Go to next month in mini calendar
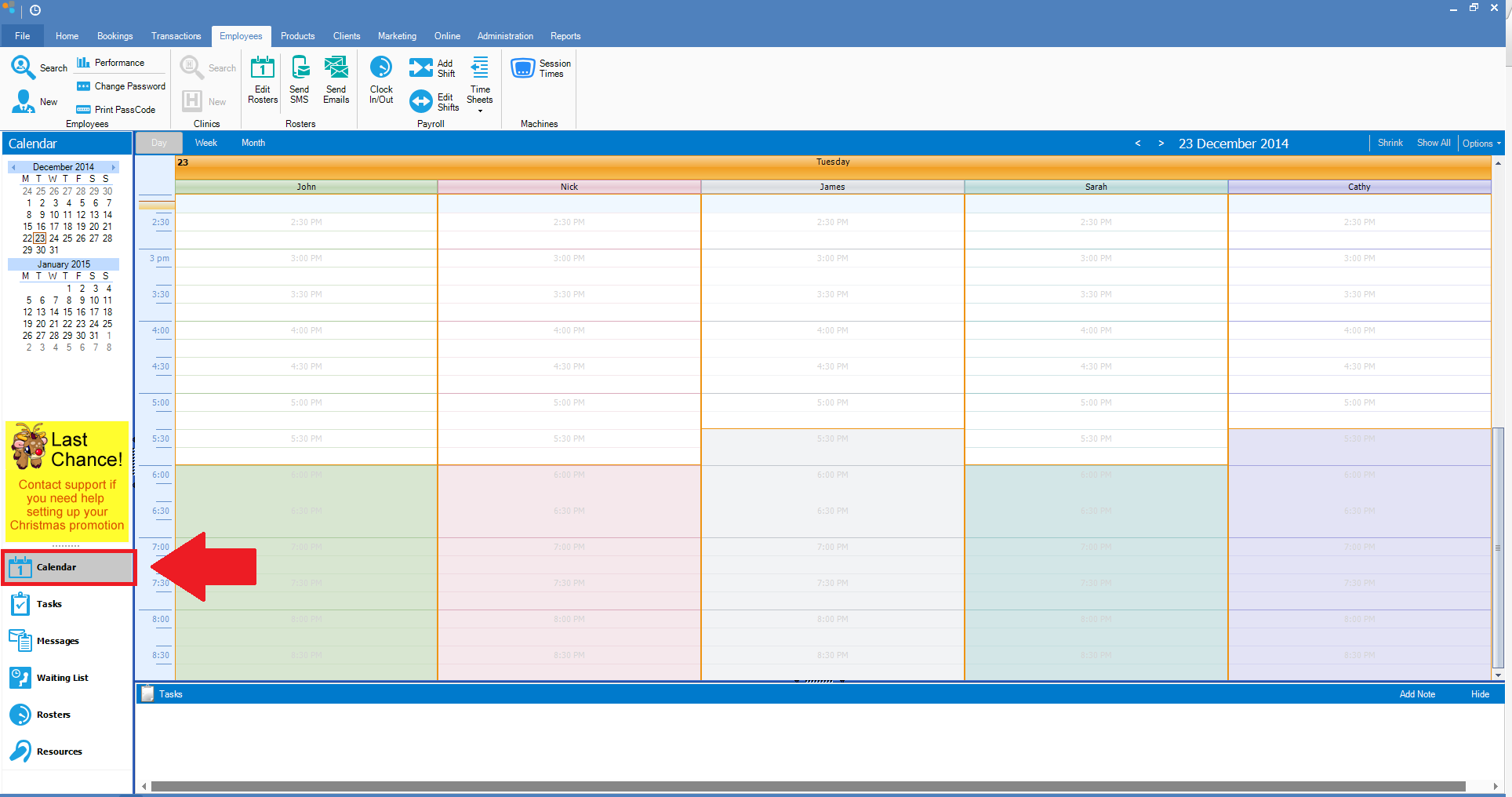This screenshot has height=797, width=1512. (114, 167)
